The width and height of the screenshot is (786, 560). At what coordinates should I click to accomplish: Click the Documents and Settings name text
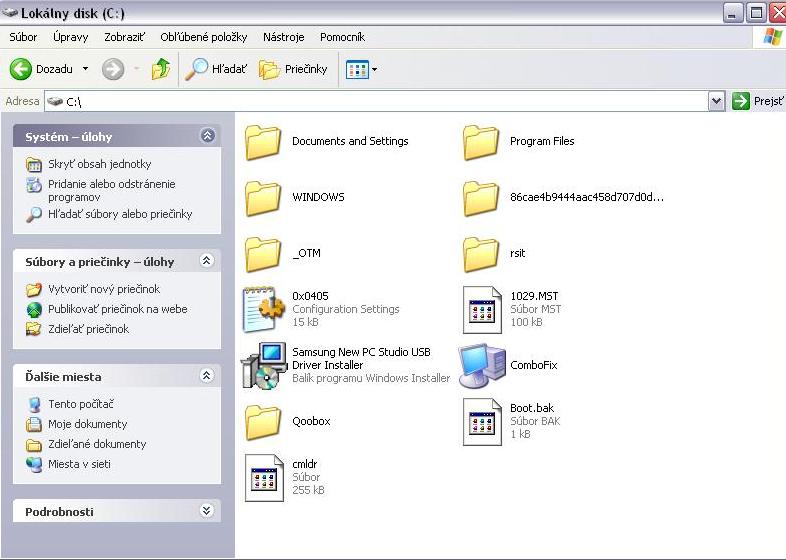pos(350,141)
